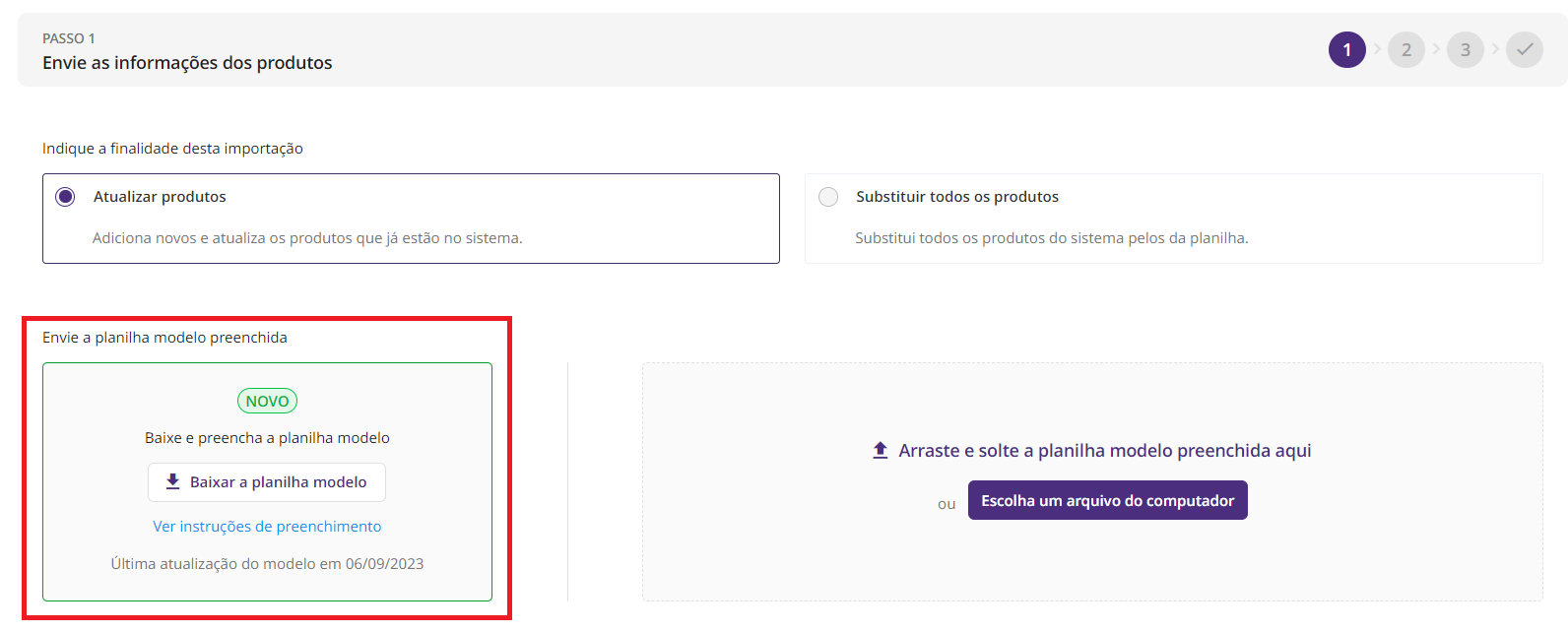Click the step 3 circle indicator
This screenshot has width=1568, height=632.
pos(1465,50)
